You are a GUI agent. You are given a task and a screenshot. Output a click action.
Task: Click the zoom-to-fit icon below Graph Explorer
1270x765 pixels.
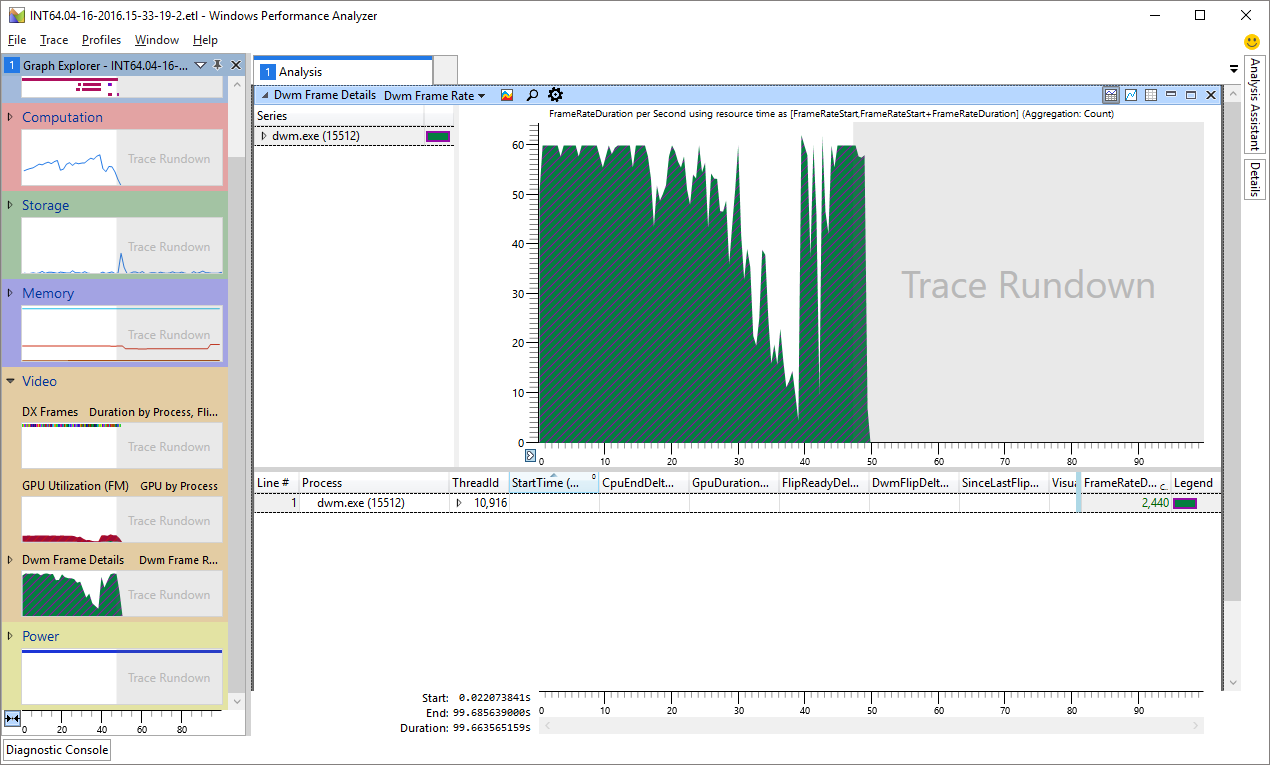[12, 718]
